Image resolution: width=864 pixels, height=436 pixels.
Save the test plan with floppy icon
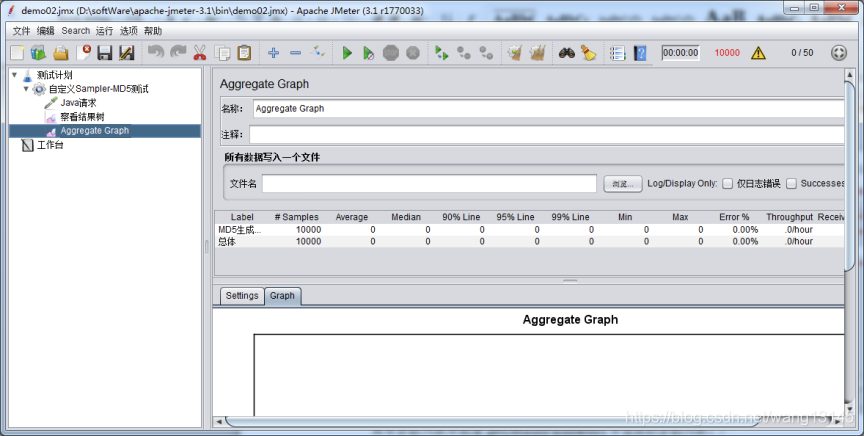click(x=105, y=53)
